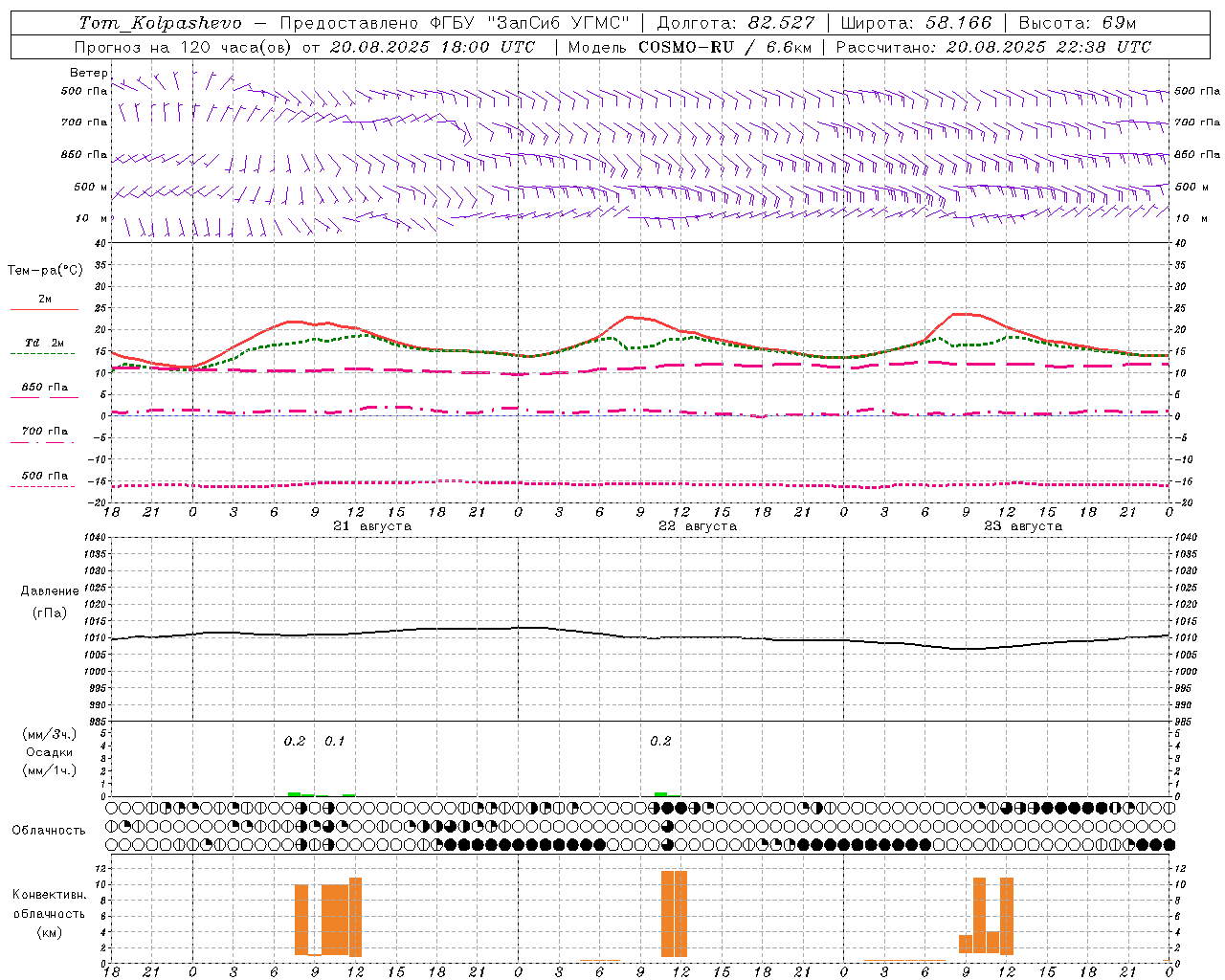
Task: Click the '(мм/1ч.)' precipitation unit label
Action: [x=50, y=770]
